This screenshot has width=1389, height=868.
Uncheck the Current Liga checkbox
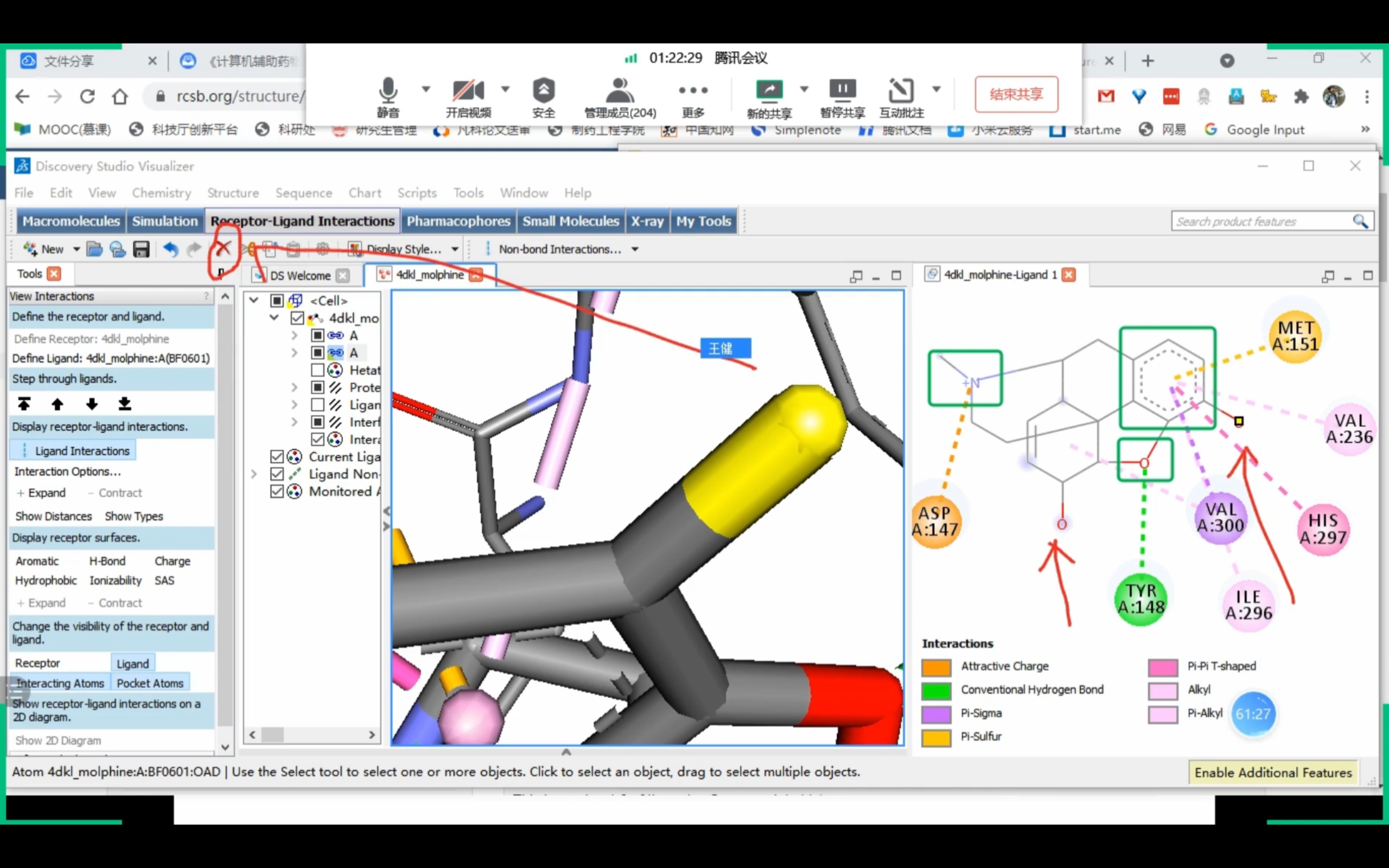click(277, 456)
